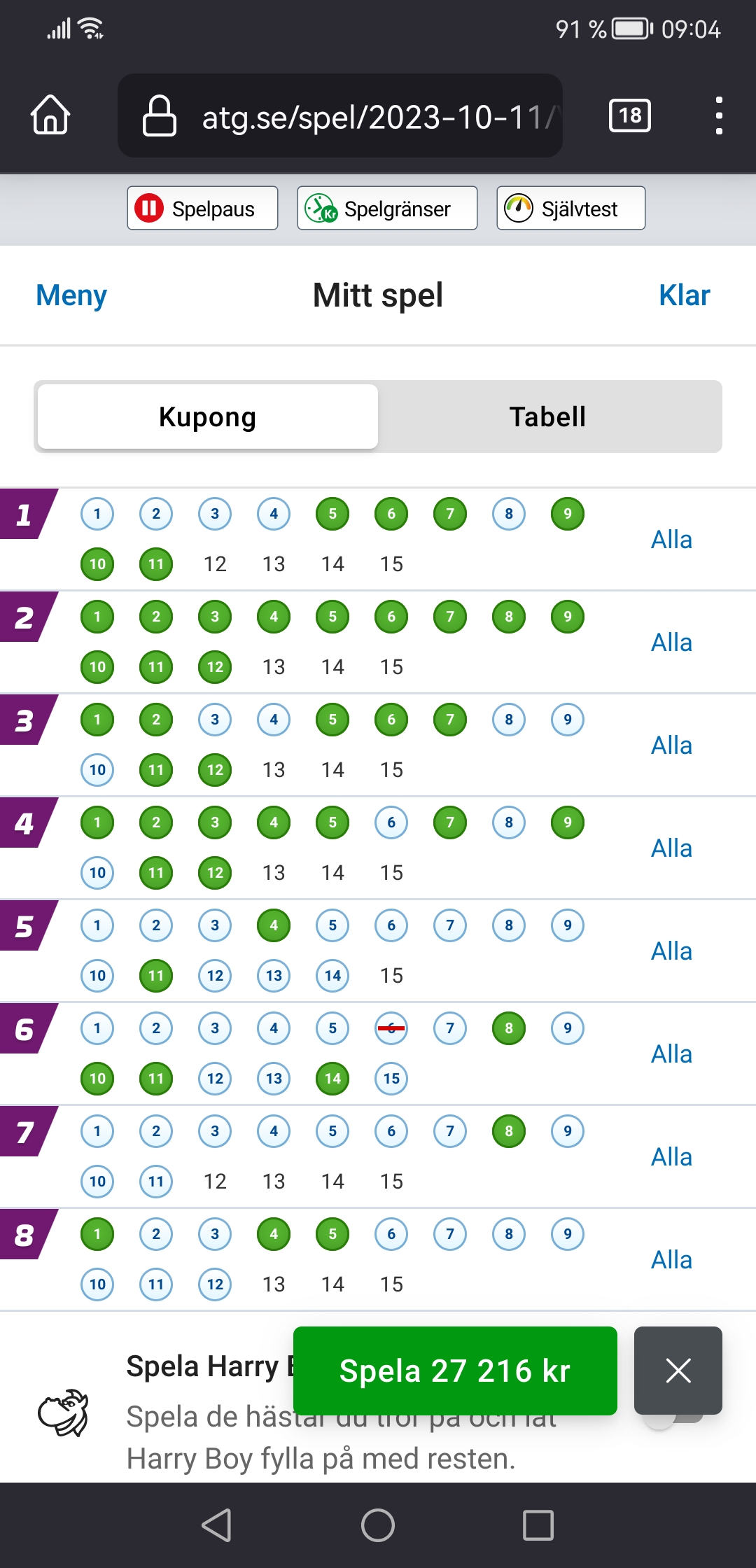
Task: Deselect horse 14 in race 6
Action: click(x=332, y=1079)
